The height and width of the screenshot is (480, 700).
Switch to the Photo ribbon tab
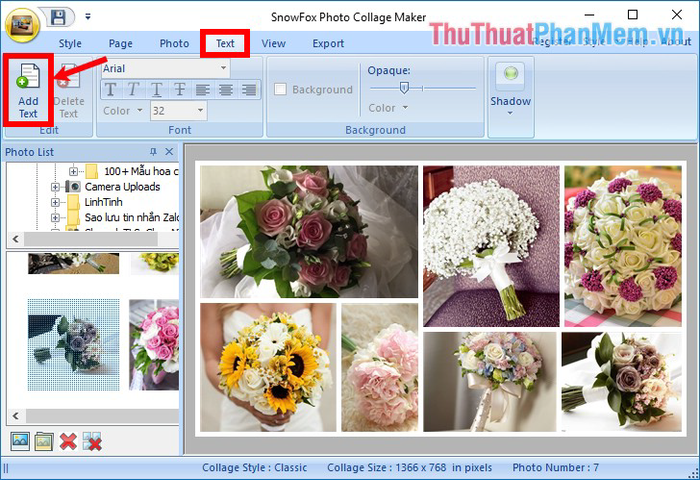(x=174, y=43)
